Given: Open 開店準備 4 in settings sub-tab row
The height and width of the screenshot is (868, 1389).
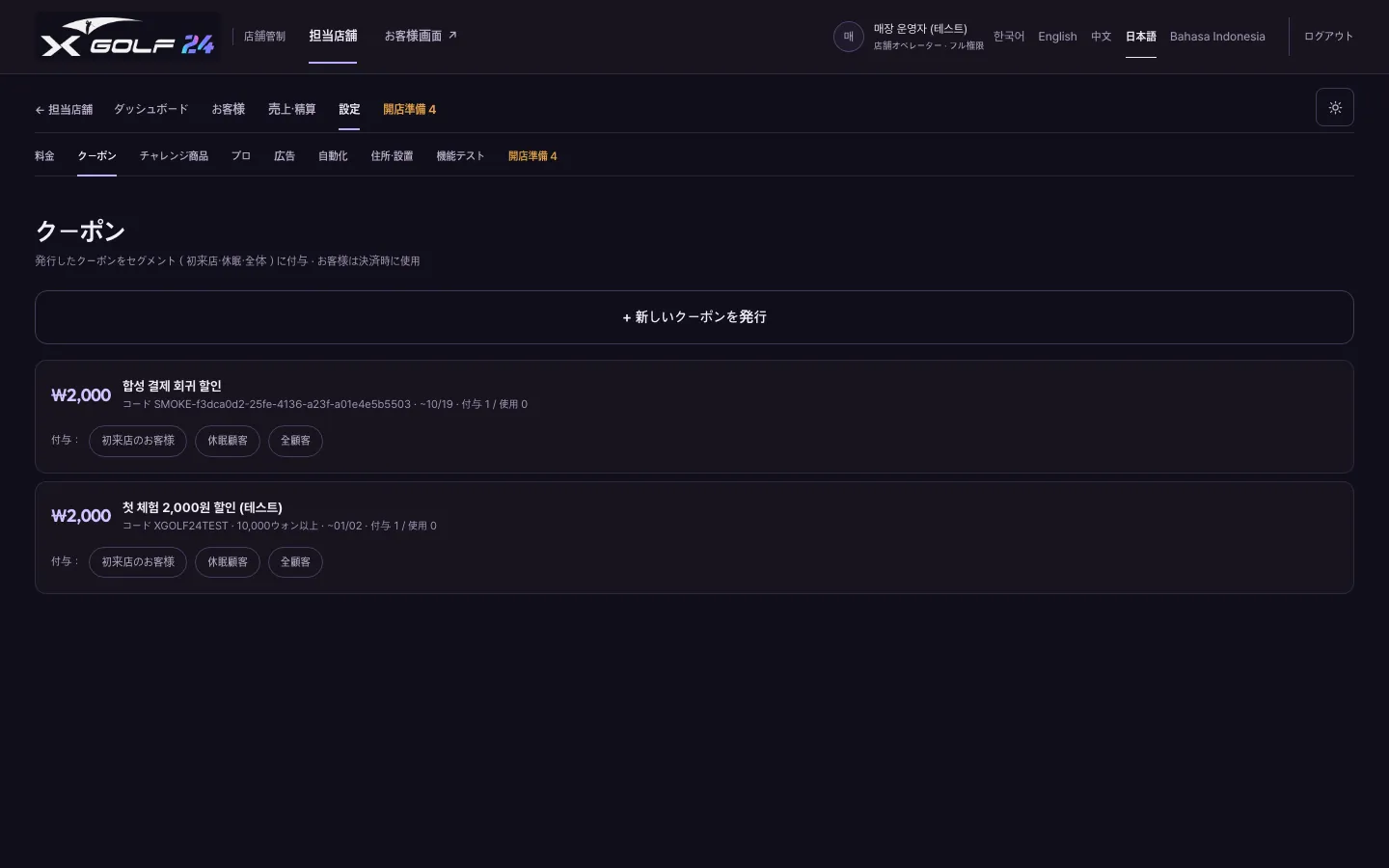Looking at the screenshot, I should pos(532,155).
